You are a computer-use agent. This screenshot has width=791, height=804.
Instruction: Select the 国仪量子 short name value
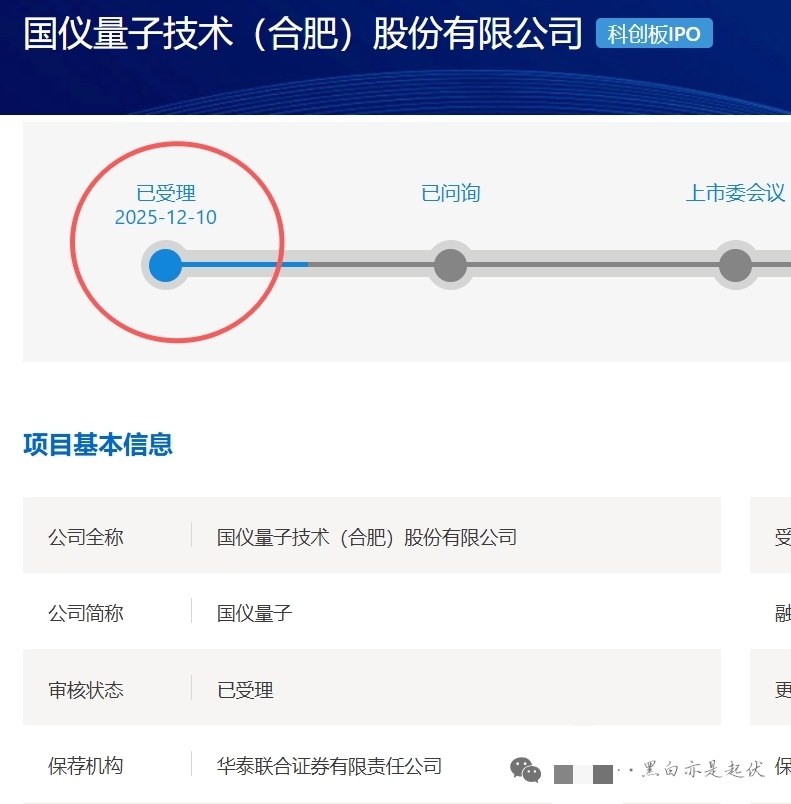254,613
